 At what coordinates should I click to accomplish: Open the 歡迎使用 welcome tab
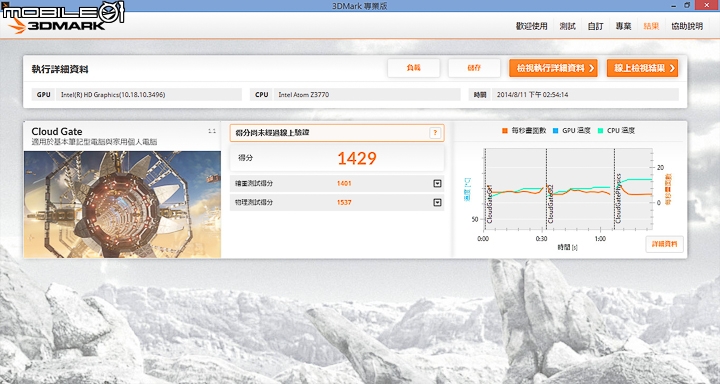(531, 26)
